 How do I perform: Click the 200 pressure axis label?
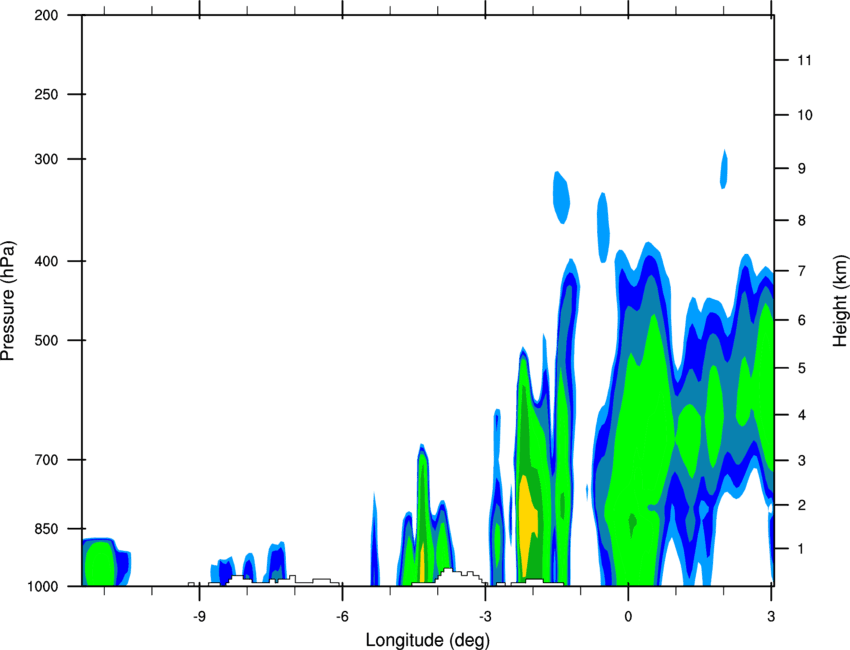[x=46, y=16]
